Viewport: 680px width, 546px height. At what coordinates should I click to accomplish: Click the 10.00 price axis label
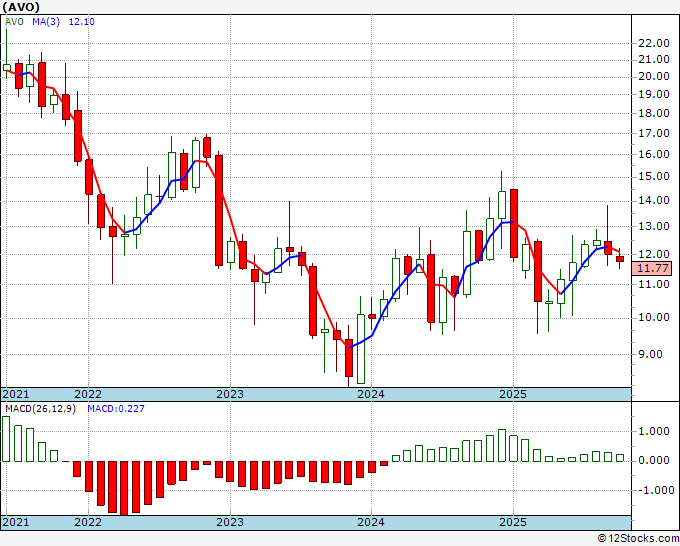click(x=654, y=317)
